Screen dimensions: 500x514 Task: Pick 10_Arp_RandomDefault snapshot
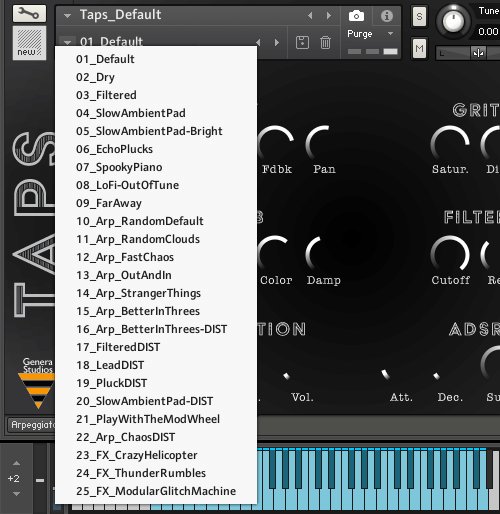[156, 221]
